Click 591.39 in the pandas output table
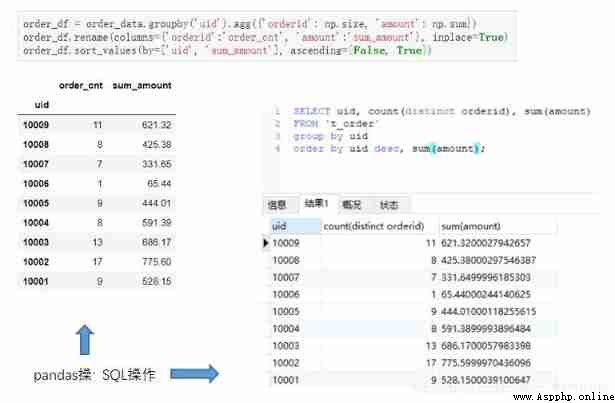This screenshot has height=403, width=615. point(156,222)
